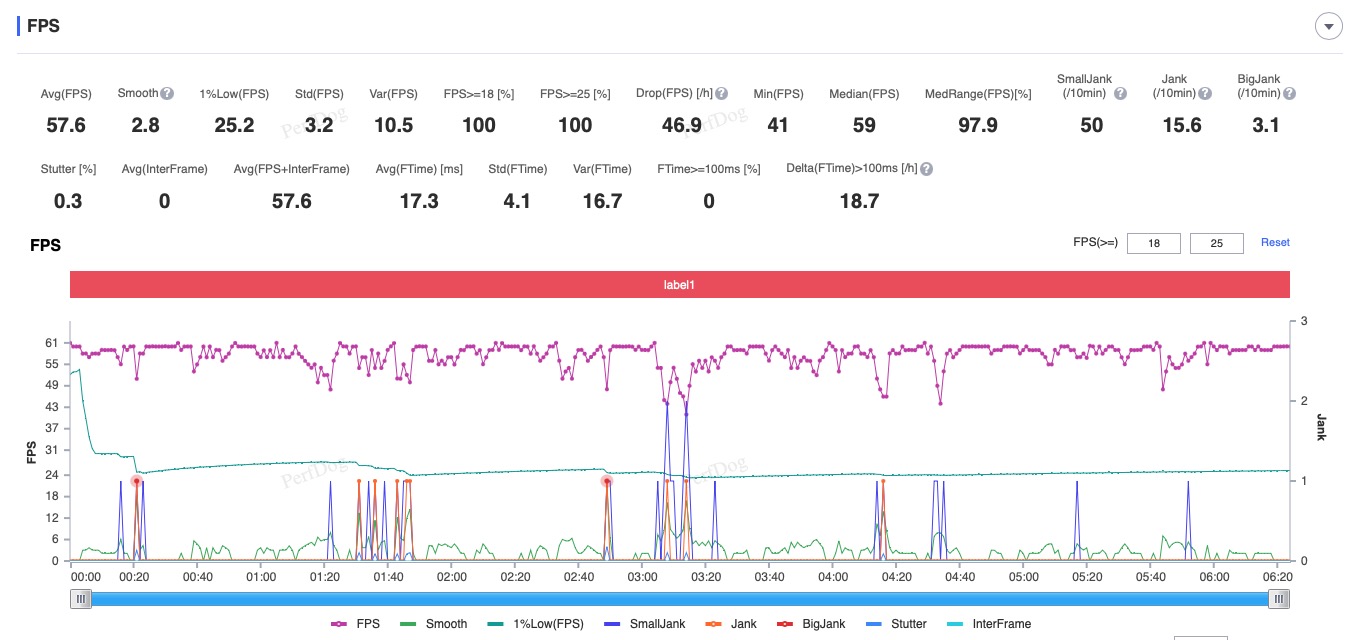Click the red BigJank marker near 00:20
The image size is (1359, 640).
(x=137, y=481)
